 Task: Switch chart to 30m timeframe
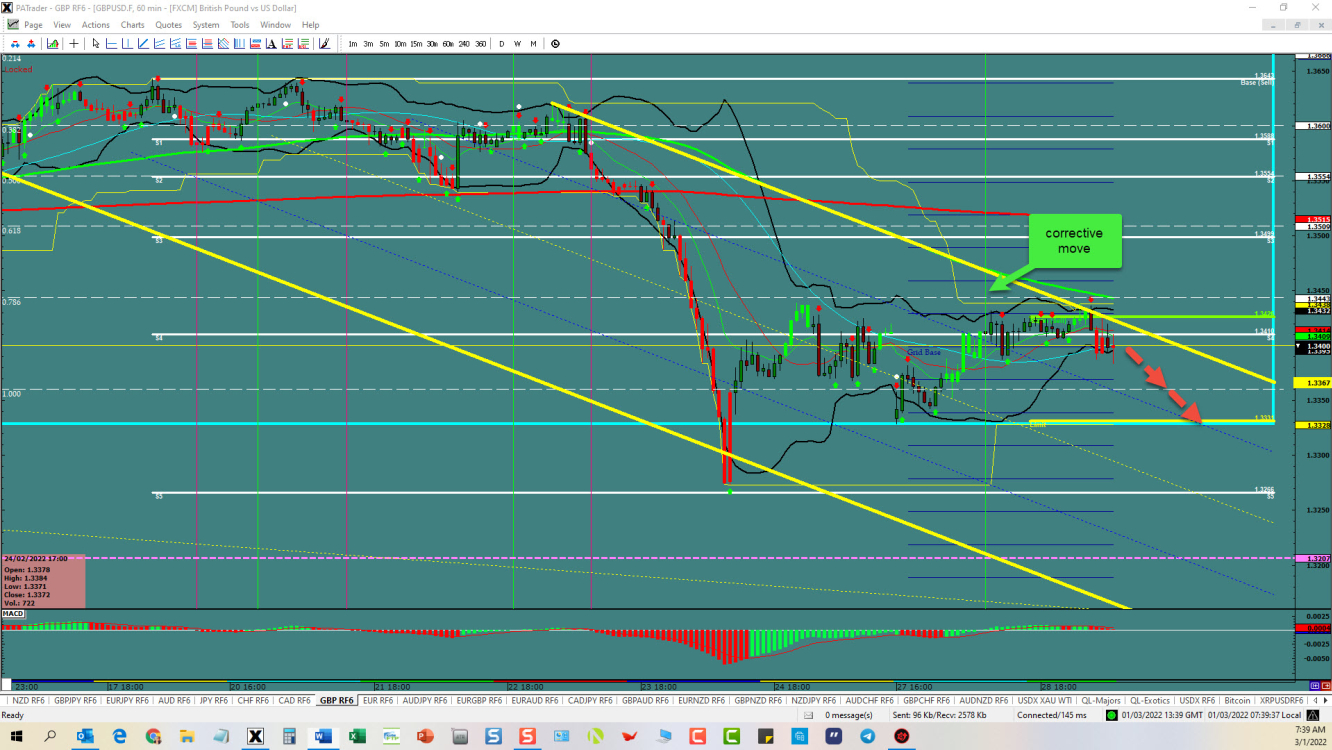pos(432,44)
